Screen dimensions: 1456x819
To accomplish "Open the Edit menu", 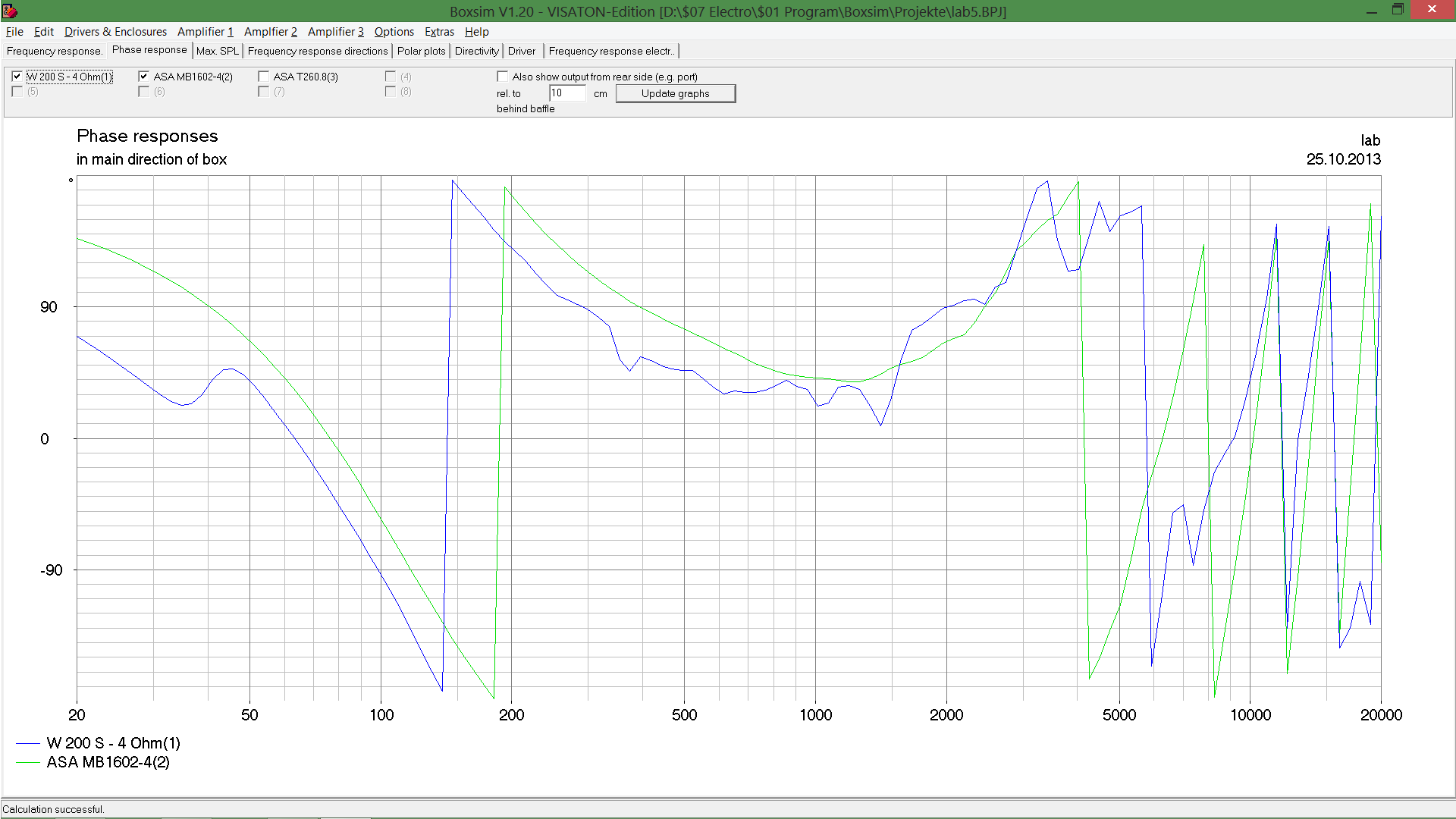I will [43, 31].
